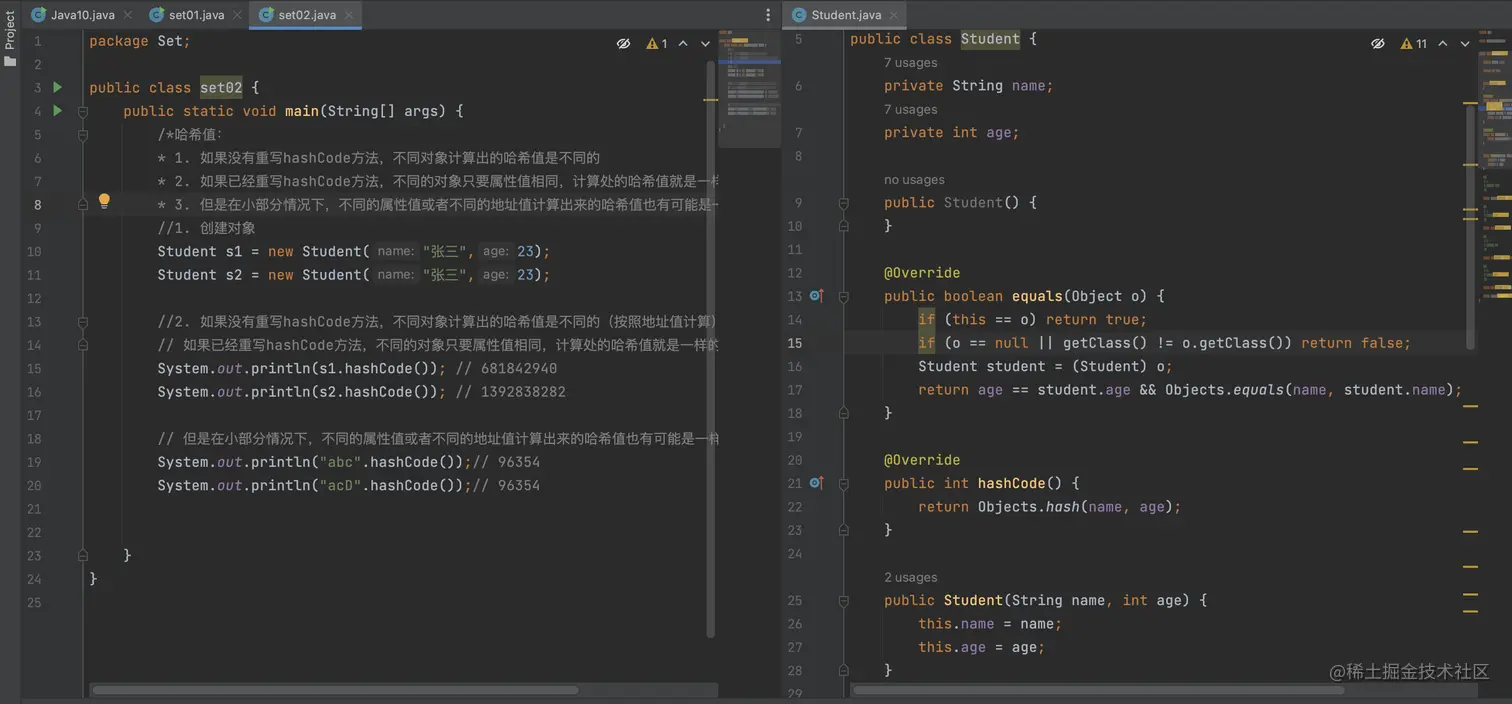Viewport: 1512px width, 704px height.
Task: Click 'package Set;' on line 1
Action: pos(139,41)
